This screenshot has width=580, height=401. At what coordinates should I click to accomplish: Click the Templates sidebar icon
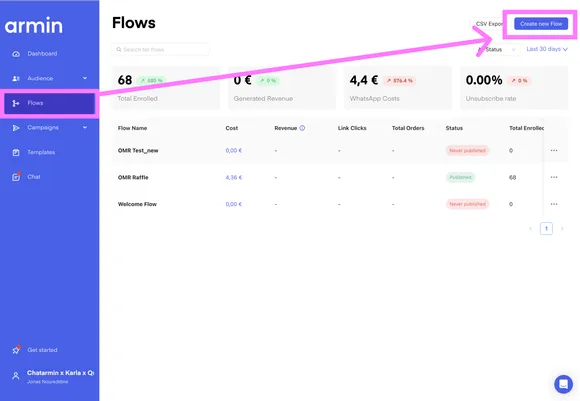[x=16, y=152]
